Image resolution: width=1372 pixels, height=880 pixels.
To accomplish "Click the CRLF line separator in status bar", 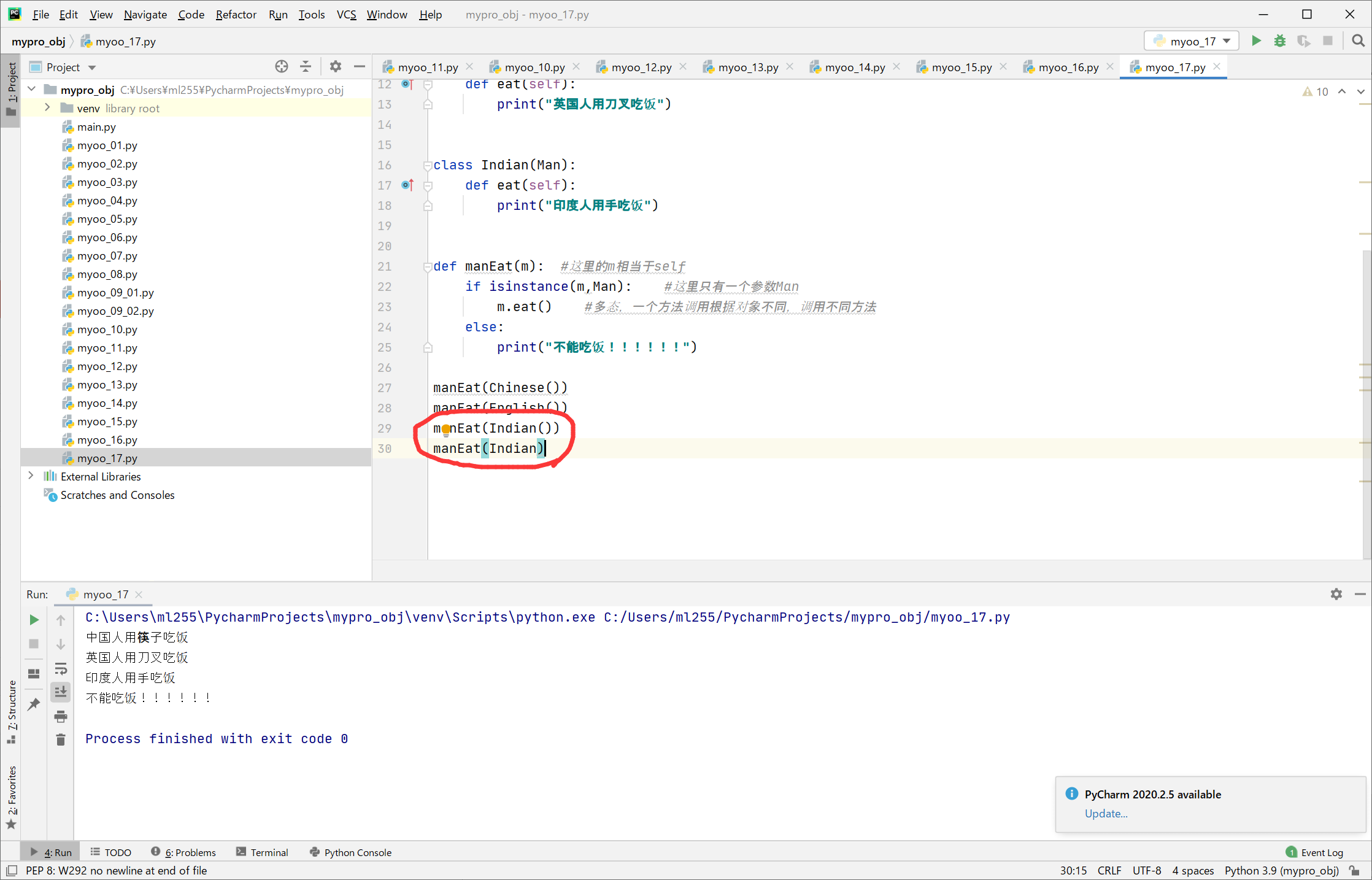I will [1109, 870].
